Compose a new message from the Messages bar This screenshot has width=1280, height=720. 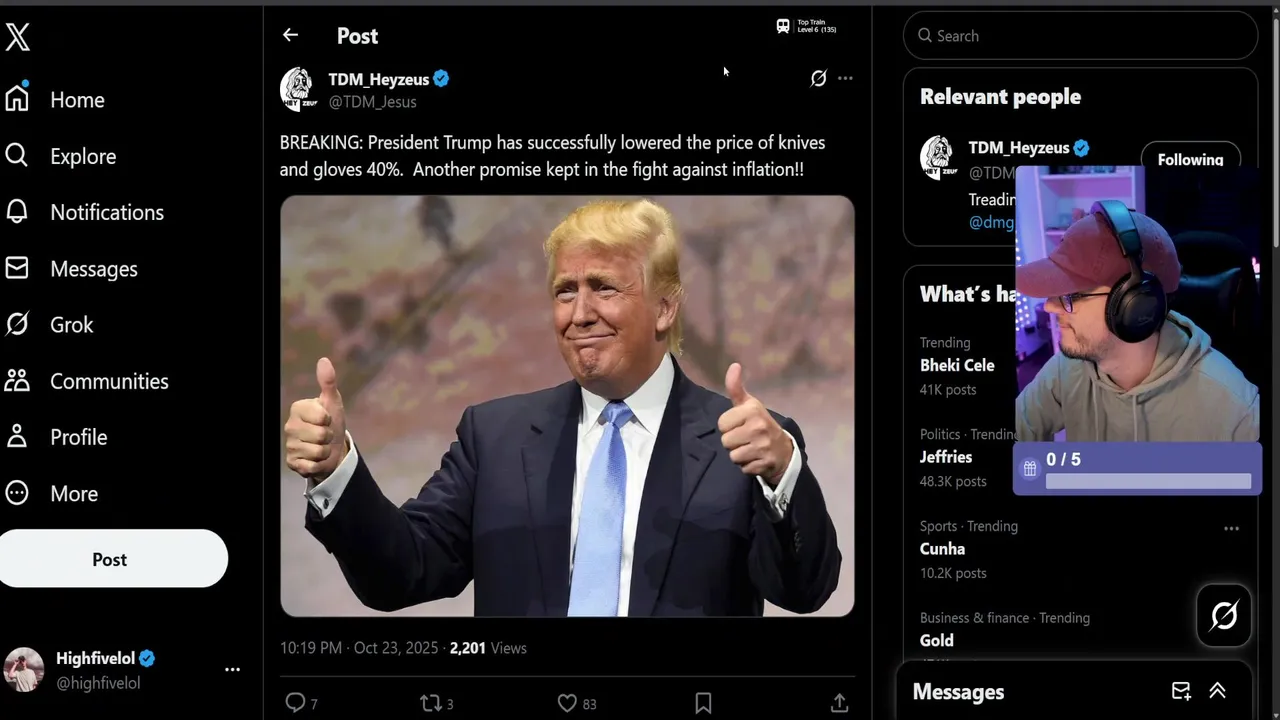point(1181,691)
